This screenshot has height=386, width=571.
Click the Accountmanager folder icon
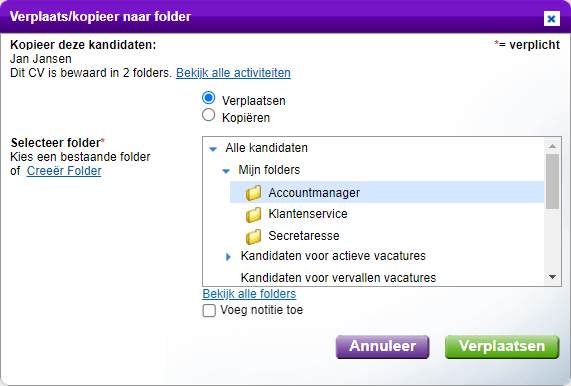pos(253,193)
